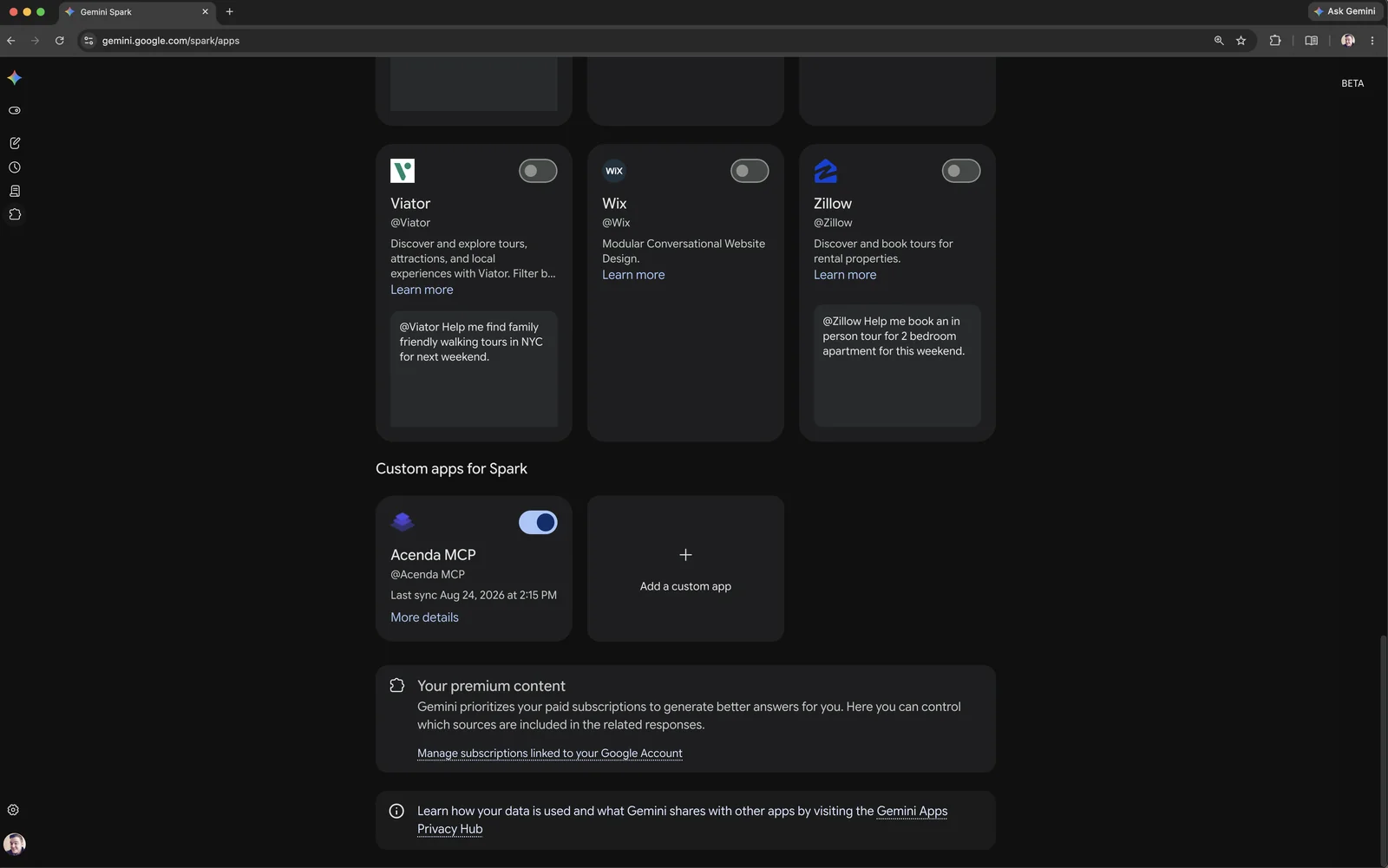This screenshot has width=1388, height=868.
Task: Click the info icon beside data usage notice
Action: click(x=396, y=812)
